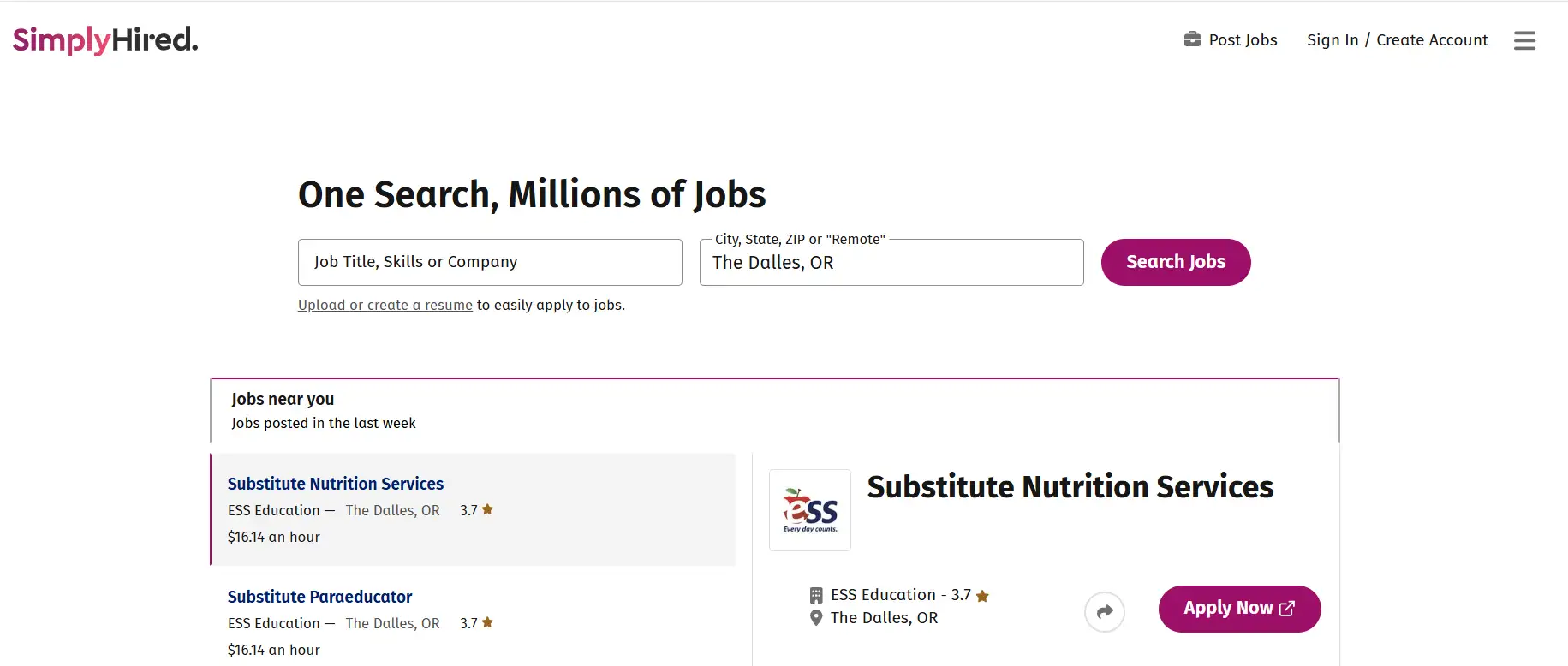The width and height of the screenshot is (1568, 666).
Task: Click the Apply Now button
Action: 1240,609
